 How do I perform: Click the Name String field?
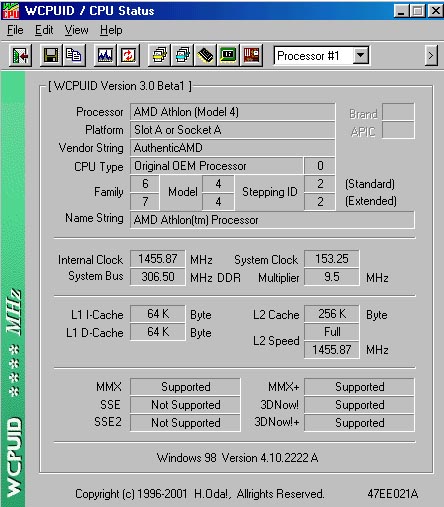(272, 220)
